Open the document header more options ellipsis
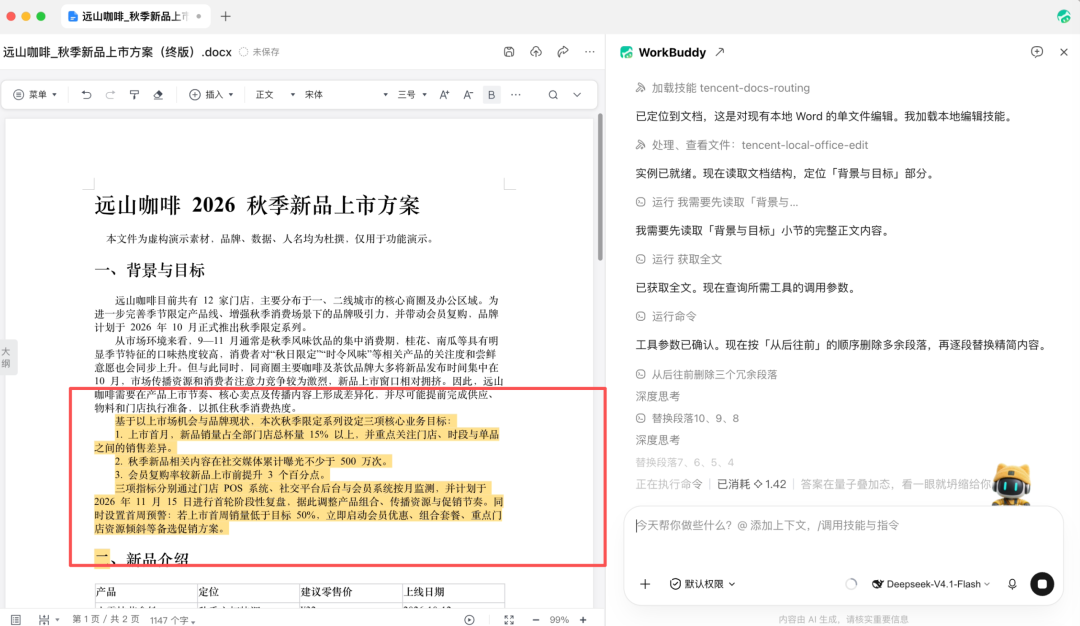Viewport: 1080px width, 626px height. [x=590, y=52]
